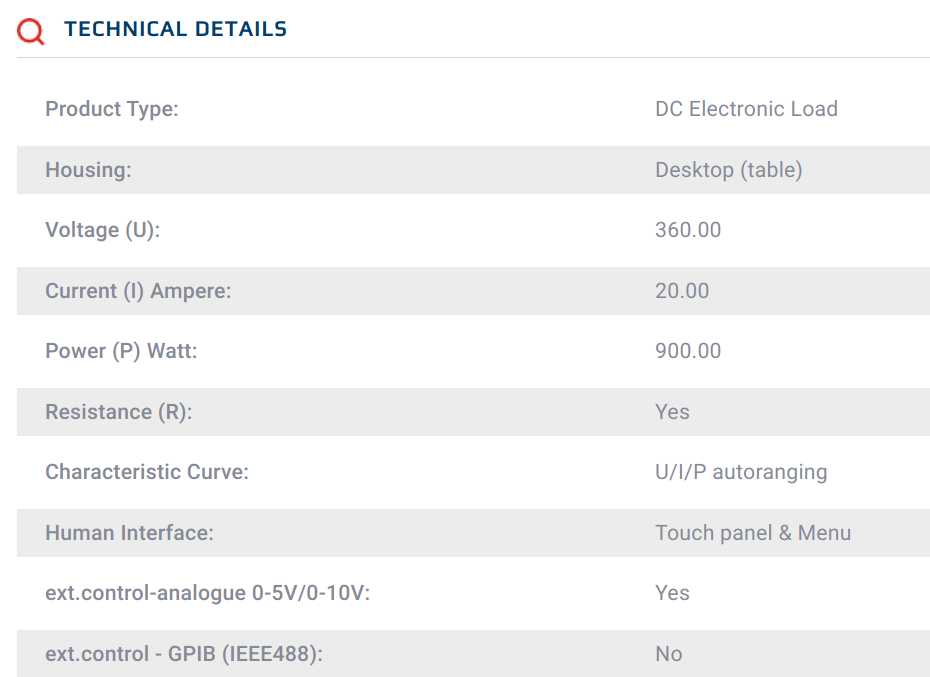Click the Technical Details heading

pyautogui.click(x=175, y=30)
